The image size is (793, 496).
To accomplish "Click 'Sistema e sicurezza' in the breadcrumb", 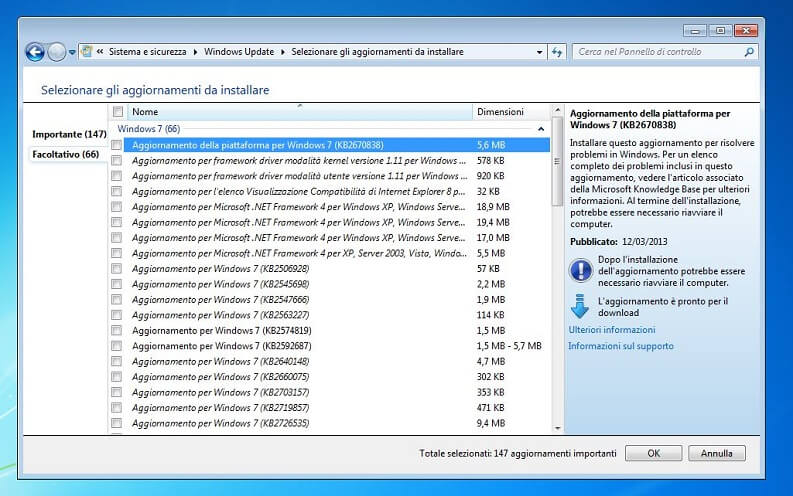I will (x=148, y=52).
